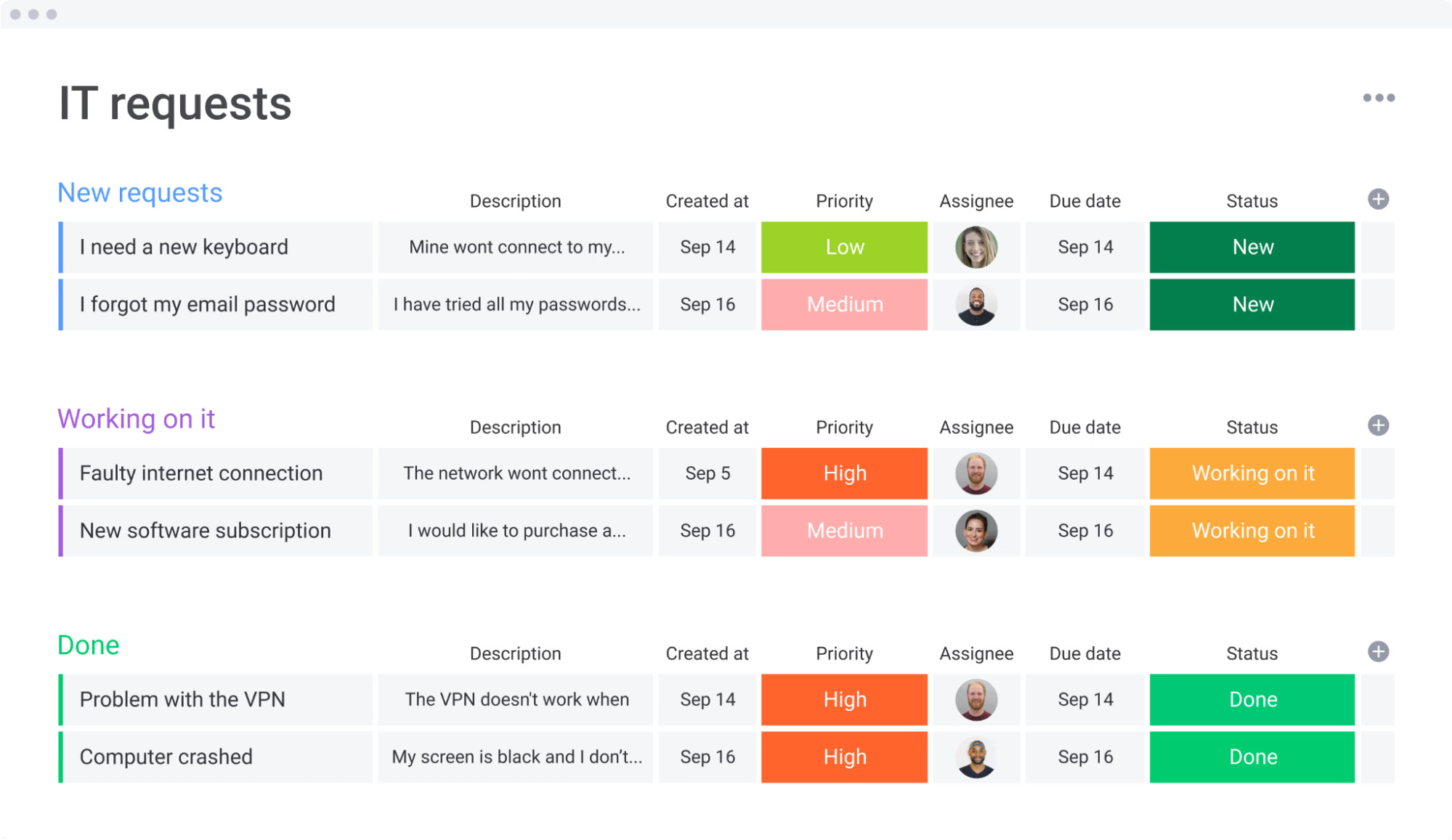Image resolution: width=1452 pixels, height=840 pixels.
Task: Select the green Low priority swatch
Action: click(843, 247)
